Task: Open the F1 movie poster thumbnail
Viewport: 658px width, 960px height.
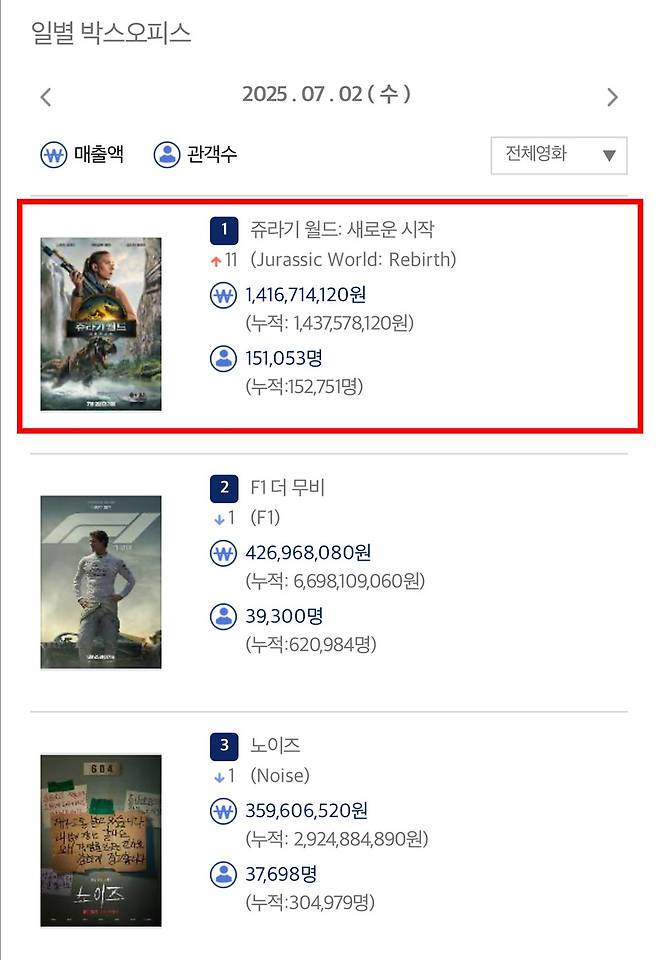Action: pyautogui.click(x=101, y=582)
